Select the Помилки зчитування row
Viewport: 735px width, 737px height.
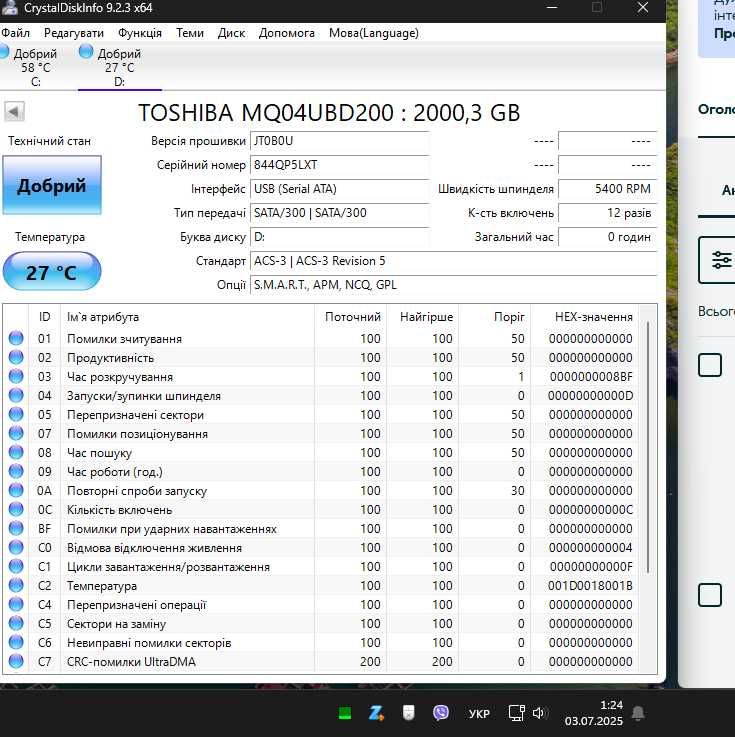click(x=321, y=338)
